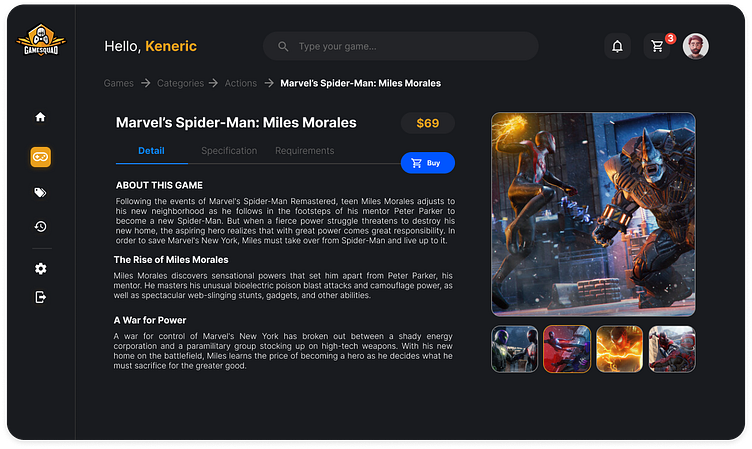Open the History clock sidebar icon
752x449 pixels.
40,226
